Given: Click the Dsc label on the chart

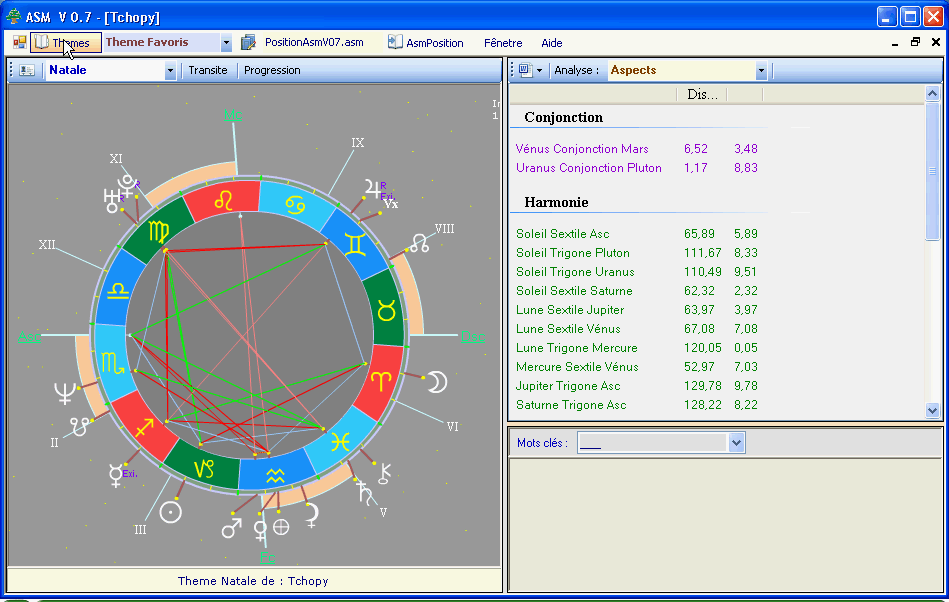Looking at the screenshot, I should coord(473,337).
